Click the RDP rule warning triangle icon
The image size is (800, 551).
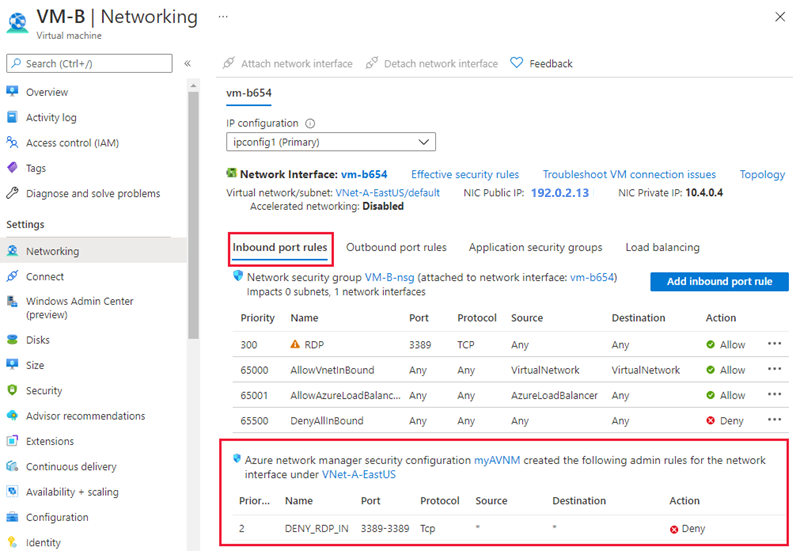coord(295,344)
